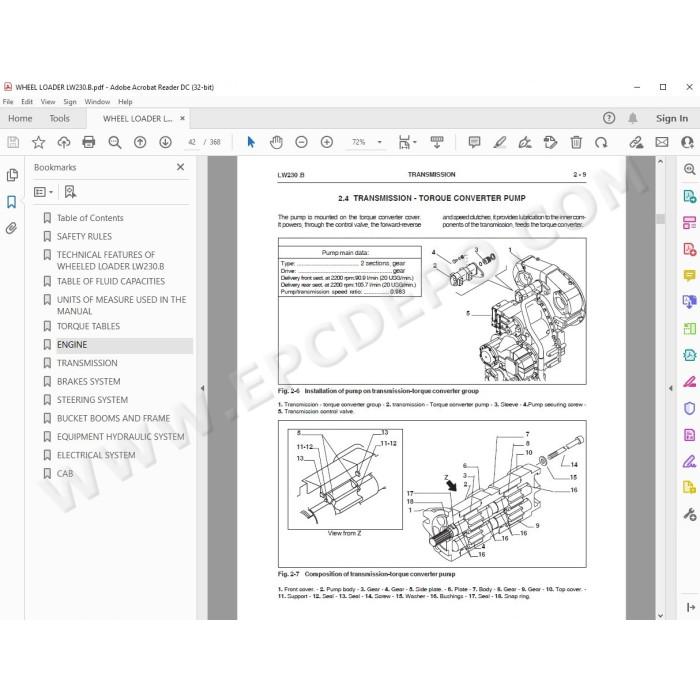Open CAB bookmark

[65, 474]
